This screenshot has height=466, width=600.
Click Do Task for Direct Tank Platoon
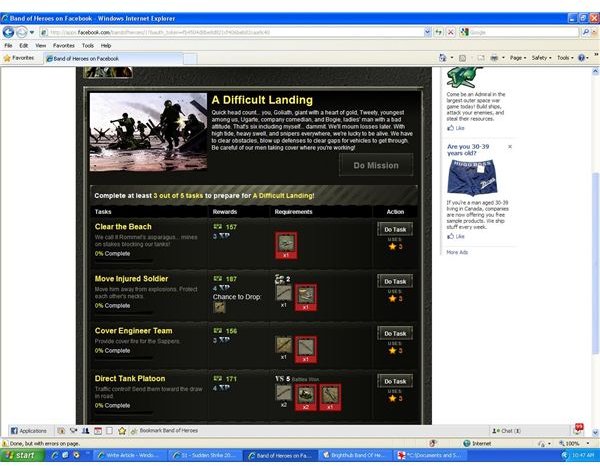click(395, 381)
